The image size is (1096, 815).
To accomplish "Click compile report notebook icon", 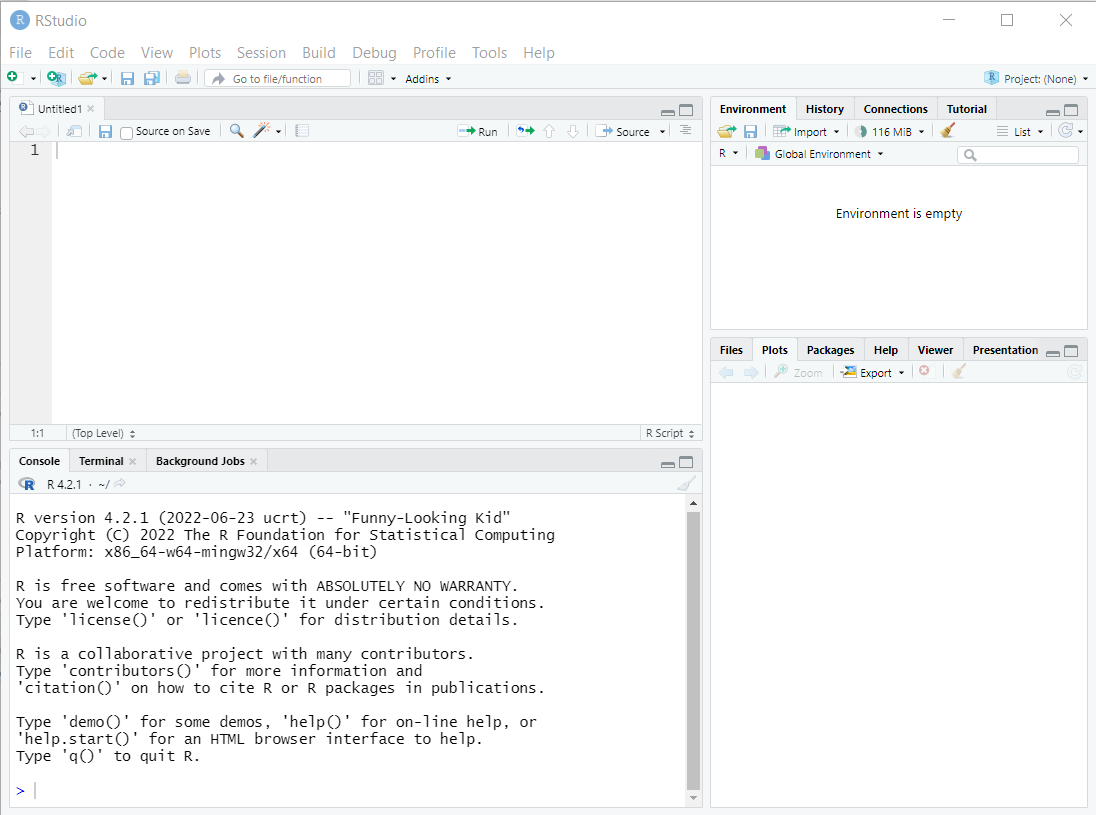I will click(302, 131).
